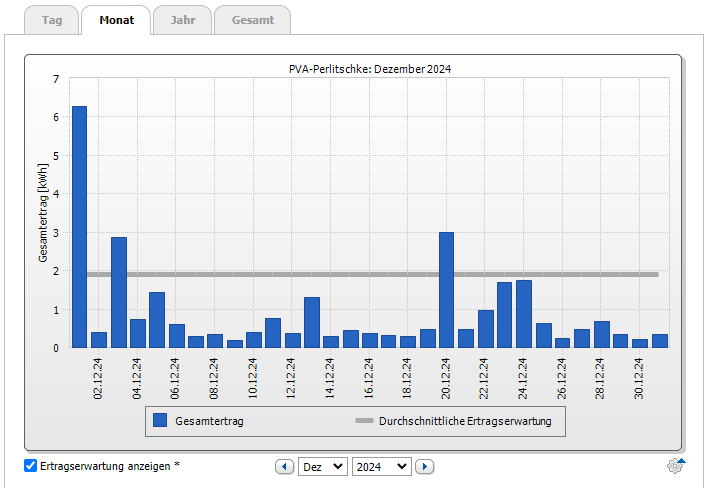This screenshot has width=707, height=488.
Task: Uncheck Ertragserwartung anzeigen checkbox
Action: click(x=30, y=465)
